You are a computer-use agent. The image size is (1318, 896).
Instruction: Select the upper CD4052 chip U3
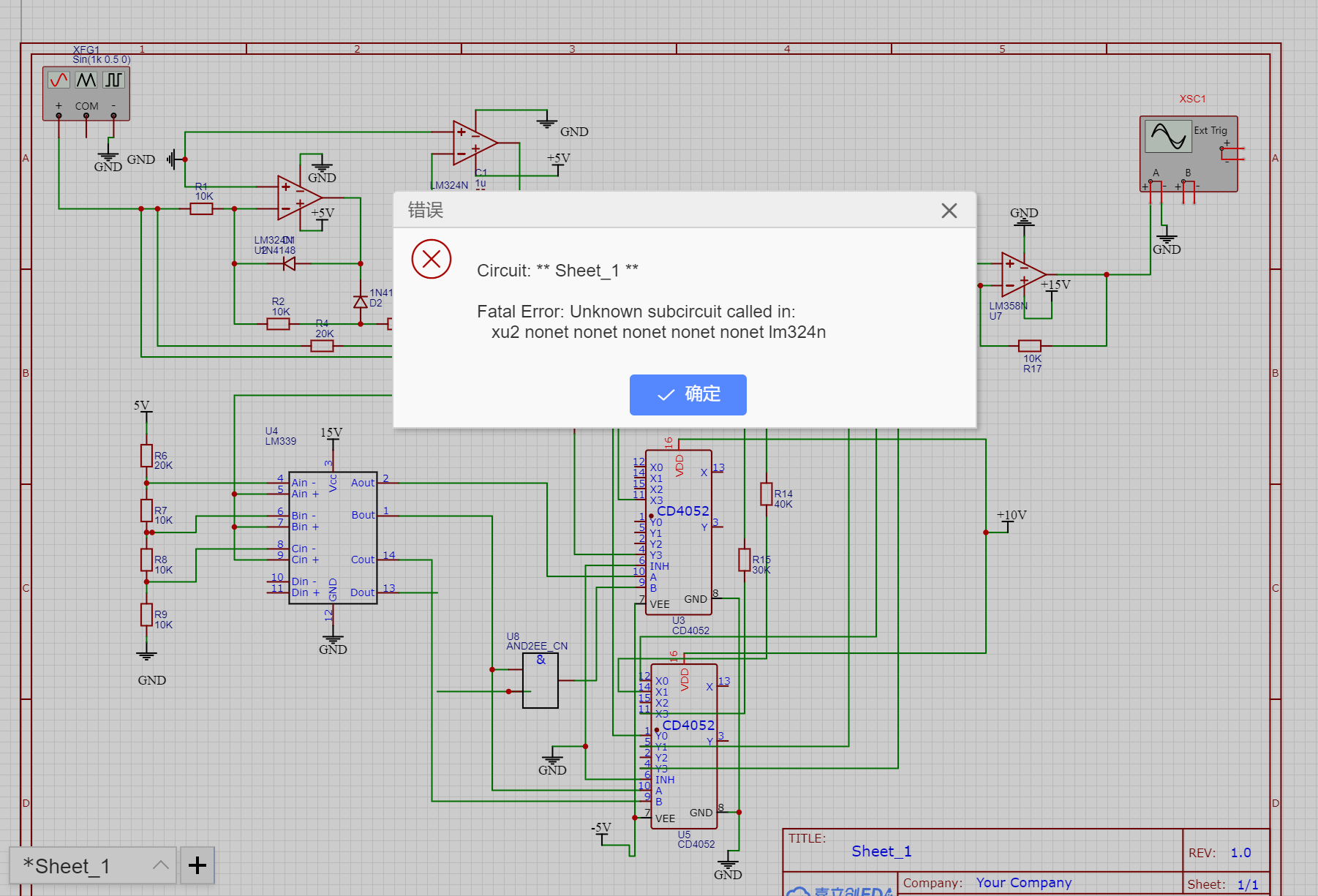(679, 532)
